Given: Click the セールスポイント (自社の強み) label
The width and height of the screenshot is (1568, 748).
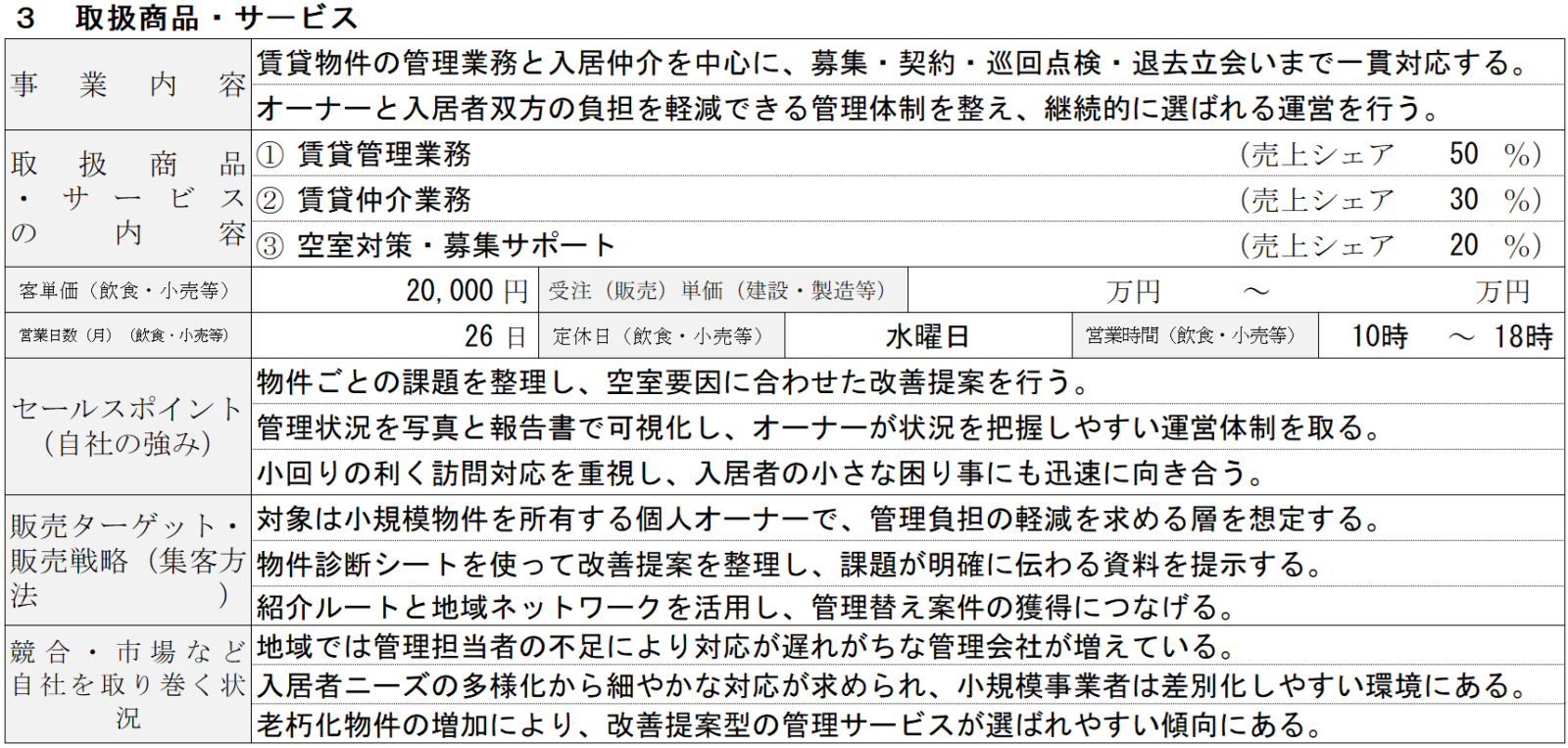Looking at the screenshot, I should point(127,426).
